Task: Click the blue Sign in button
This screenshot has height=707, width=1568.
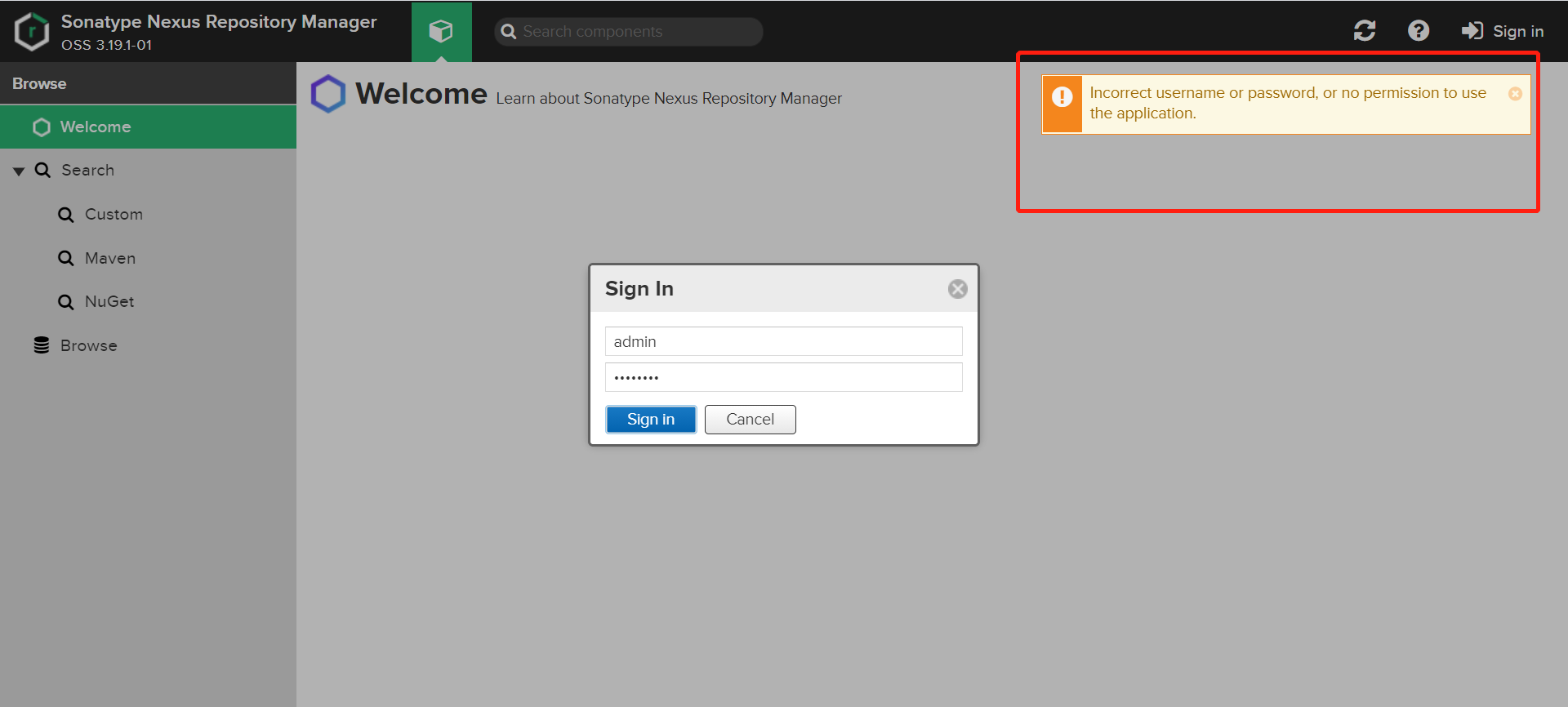Action: click(x=651, y=420)
